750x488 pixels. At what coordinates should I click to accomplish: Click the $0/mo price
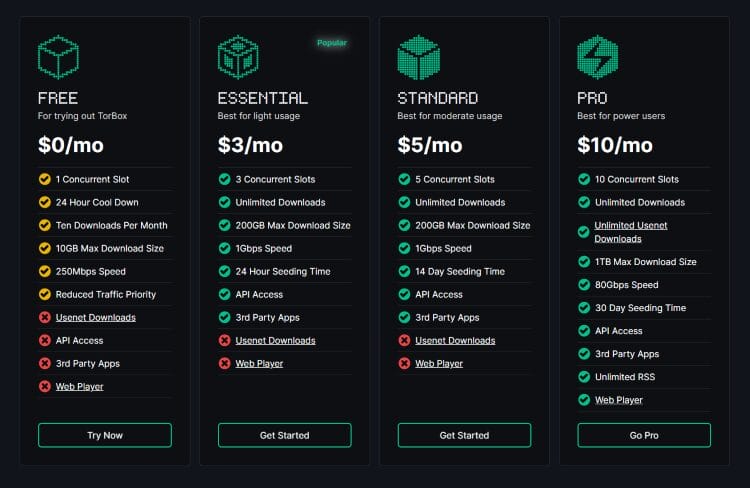pyautogui.click(x=71, y=145)
